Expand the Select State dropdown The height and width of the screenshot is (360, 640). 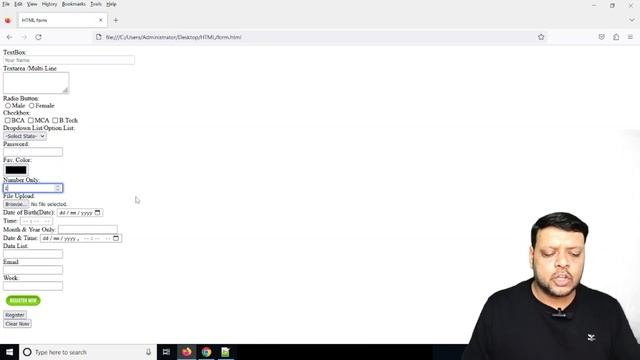click(25, 136)
